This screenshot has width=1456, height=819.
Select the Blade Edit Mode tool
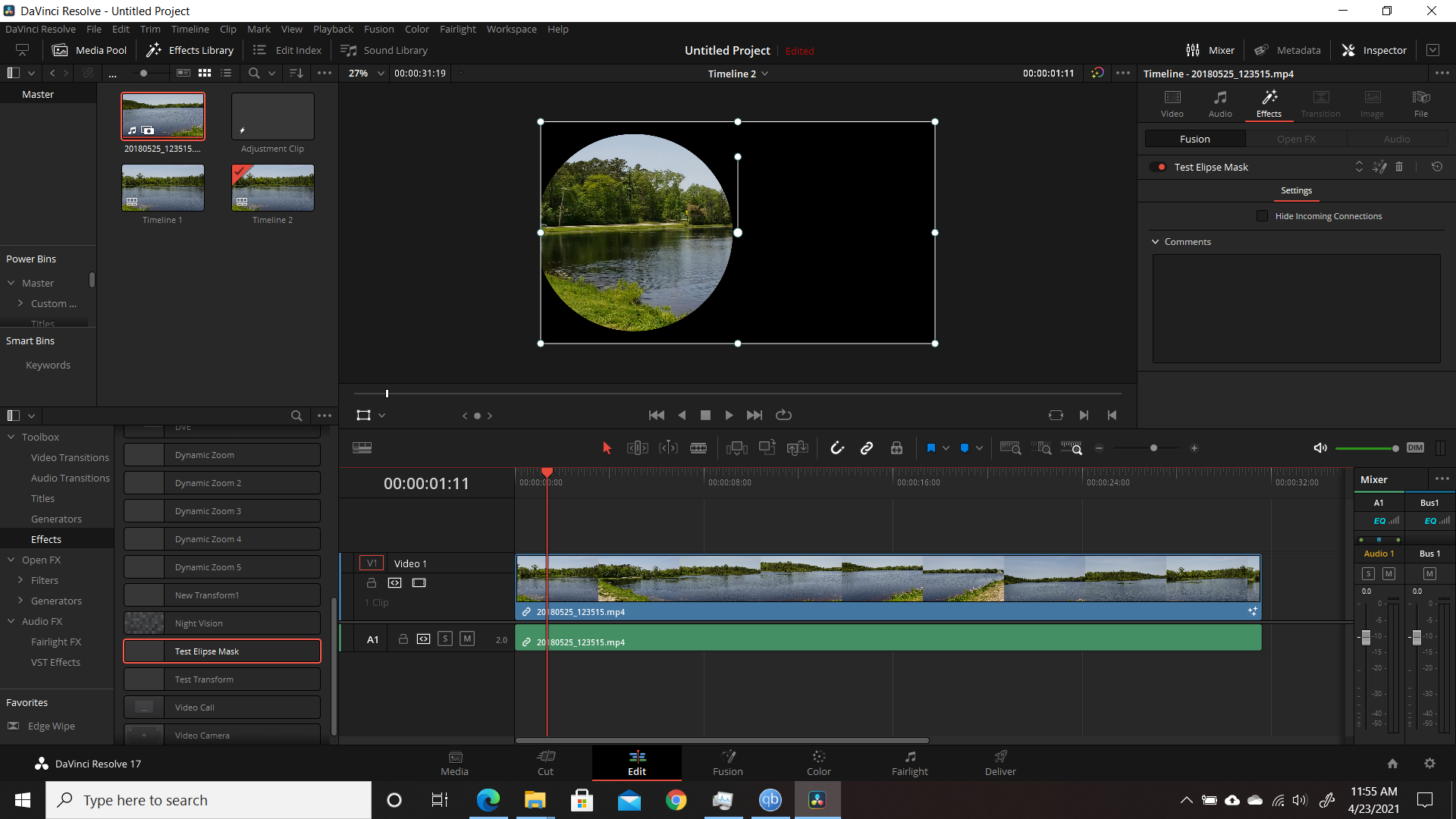(698, 448)
